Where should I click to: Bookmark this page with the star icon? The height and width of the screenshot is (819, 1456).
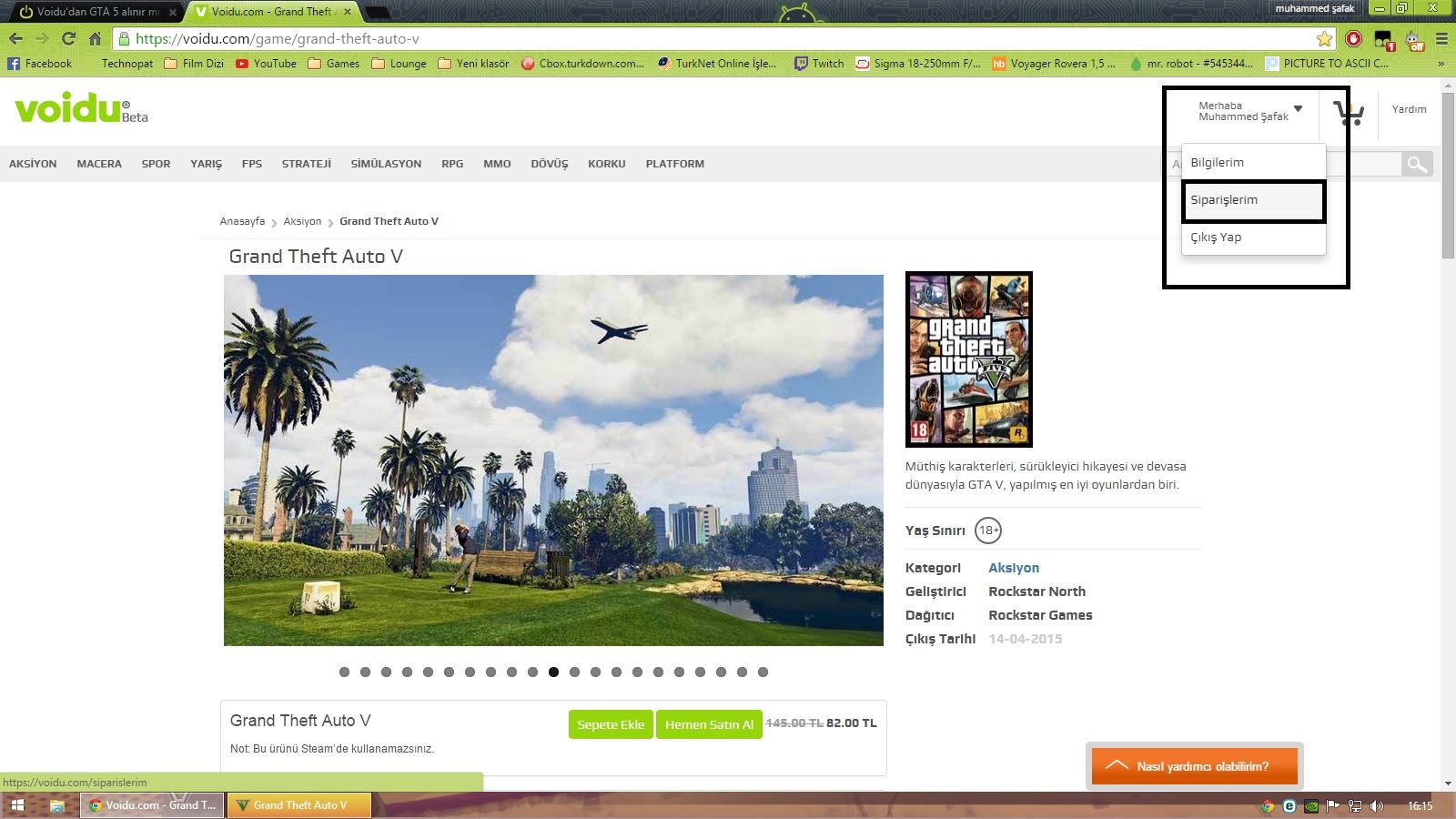tap(1324, 39)
